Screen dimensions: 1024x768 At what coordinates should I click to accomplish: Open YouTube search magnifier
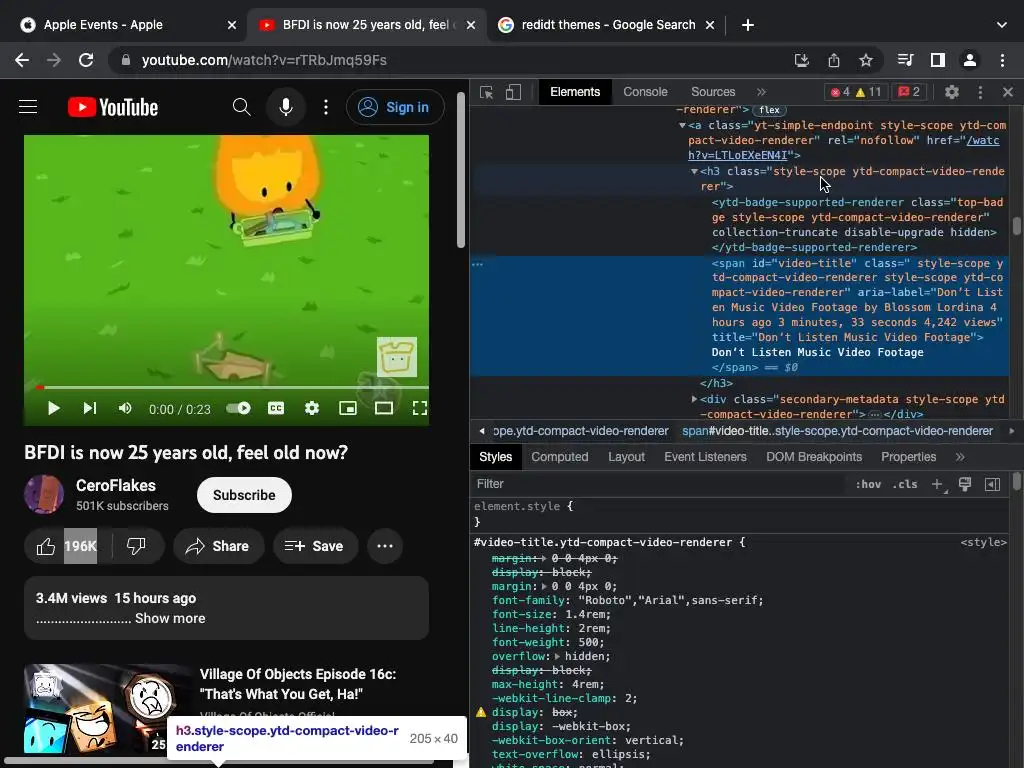point(242,106)
